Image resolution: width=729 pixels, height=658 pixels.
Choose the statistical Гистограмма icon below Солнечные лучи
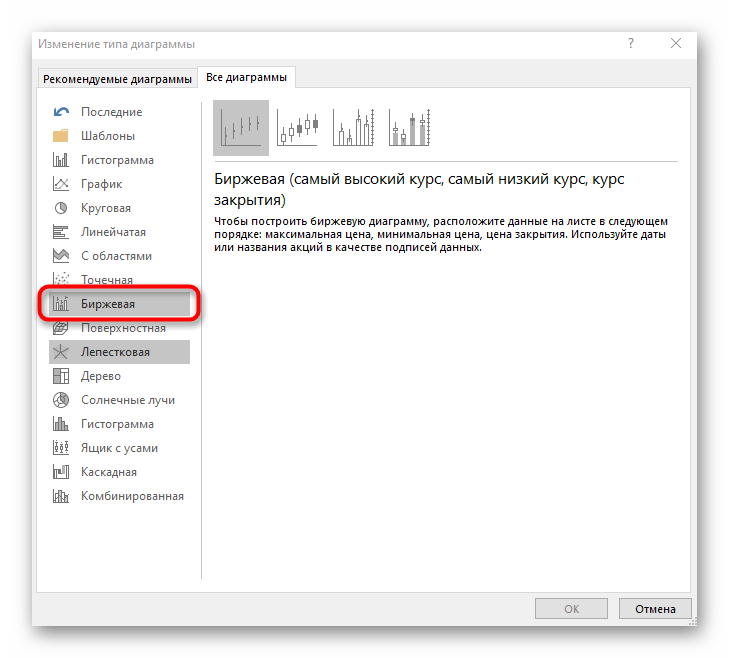click(61, 424)
